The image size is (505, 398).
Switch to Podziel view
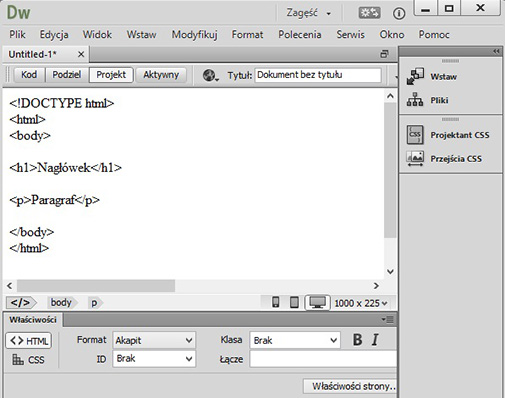pyautogui.click(x=67, y=75)
